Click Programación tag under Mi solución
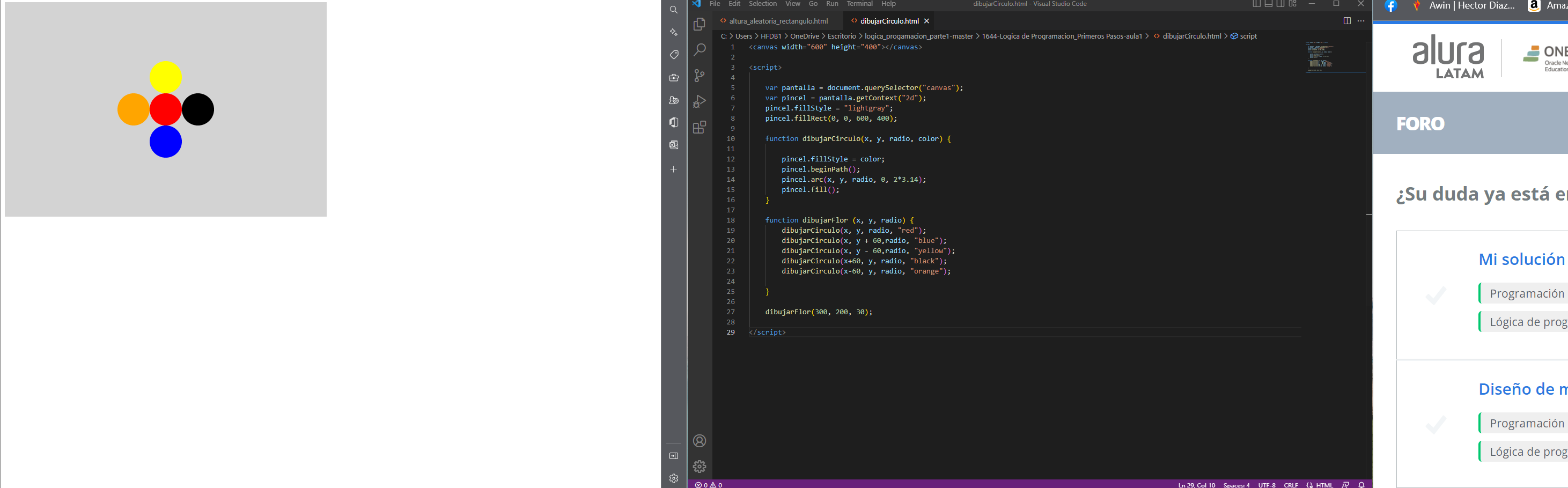The height and width of the screenshot is (488, 1568). pos(1525,293)
